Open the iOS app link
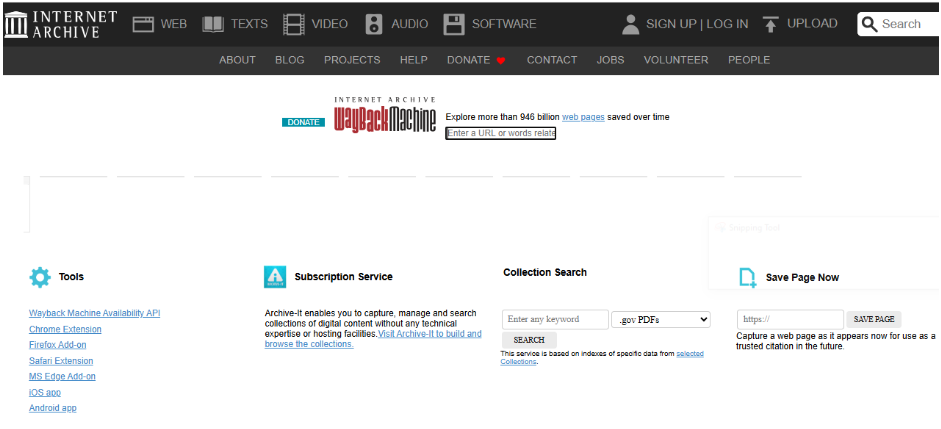941x429 pixels. 45,392
